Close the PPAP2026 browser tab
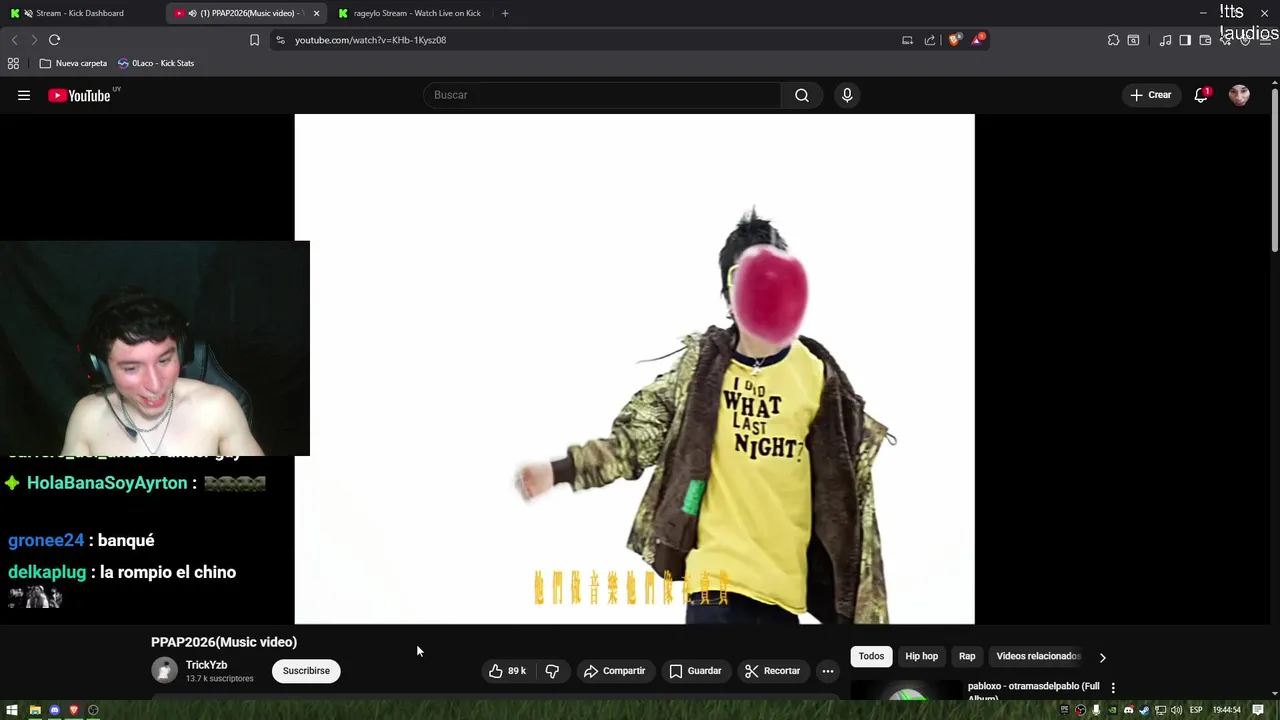Screen dimensions: 1280x720 click(x=316, y=13)
